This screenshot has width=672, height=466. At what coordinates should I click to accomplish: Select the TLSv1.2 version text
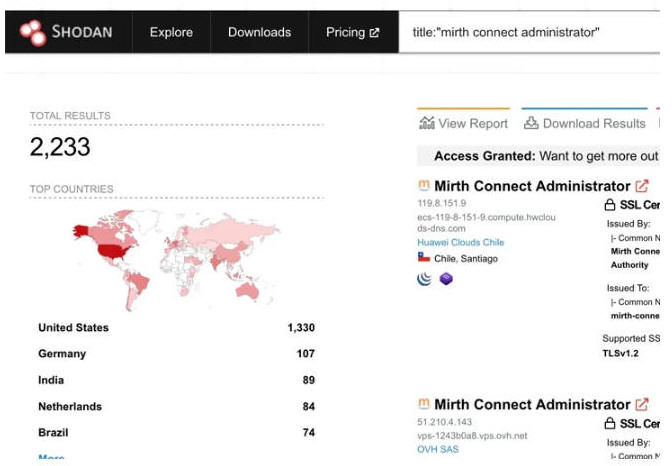[620, 353]
